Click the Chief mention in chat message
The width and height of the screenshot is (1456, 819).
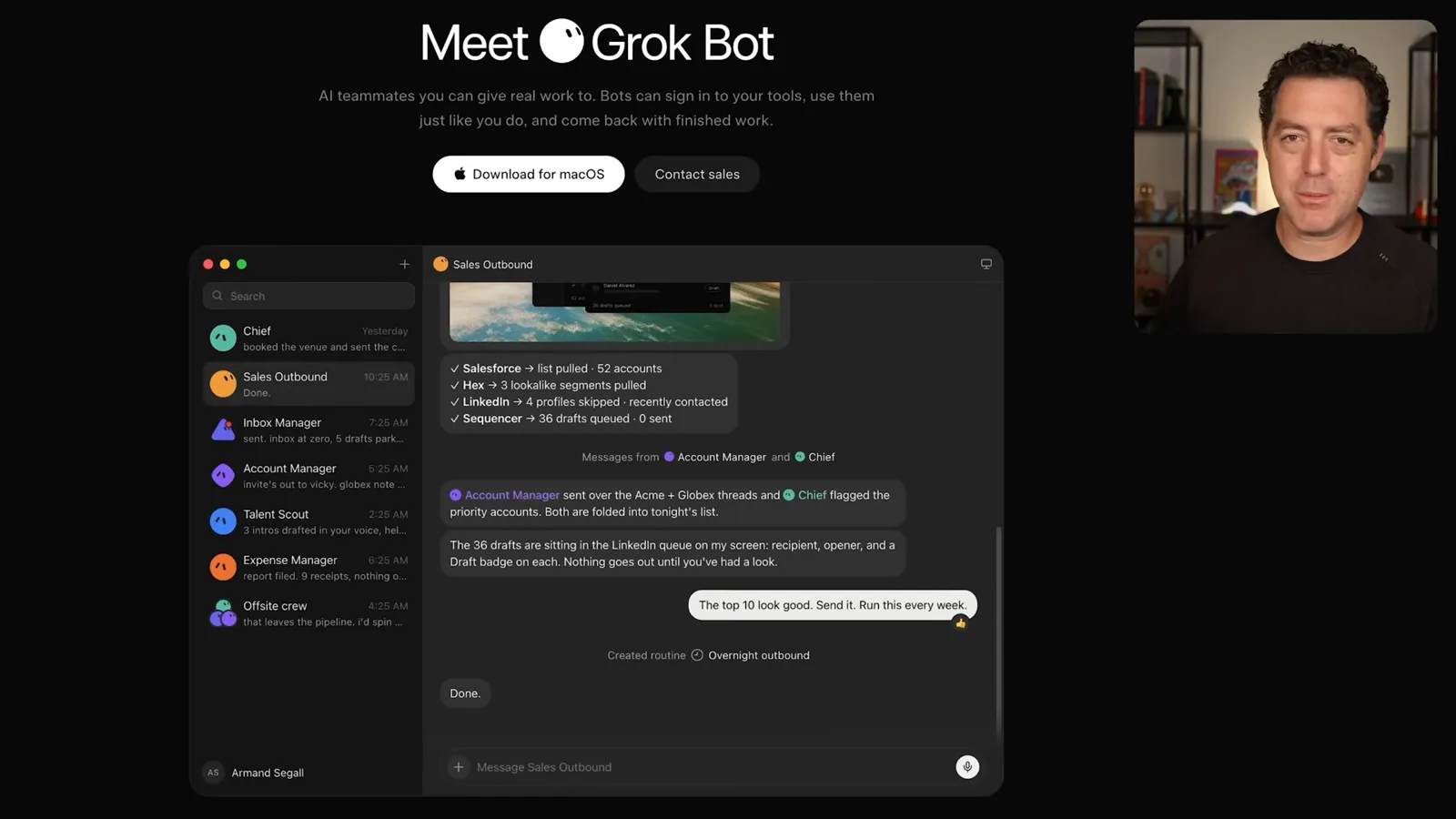(x=804, y=495)
